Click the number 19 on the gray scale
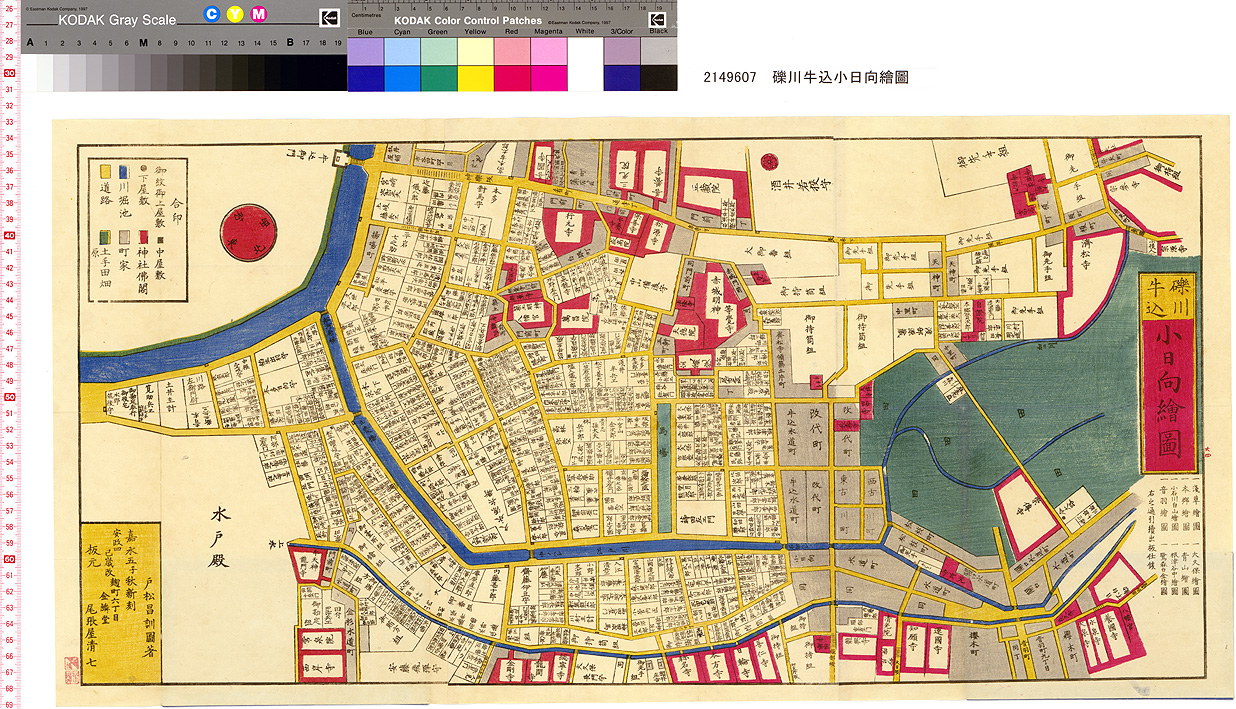The width and height of the screenshot is (1236, 709). point(338,43)
